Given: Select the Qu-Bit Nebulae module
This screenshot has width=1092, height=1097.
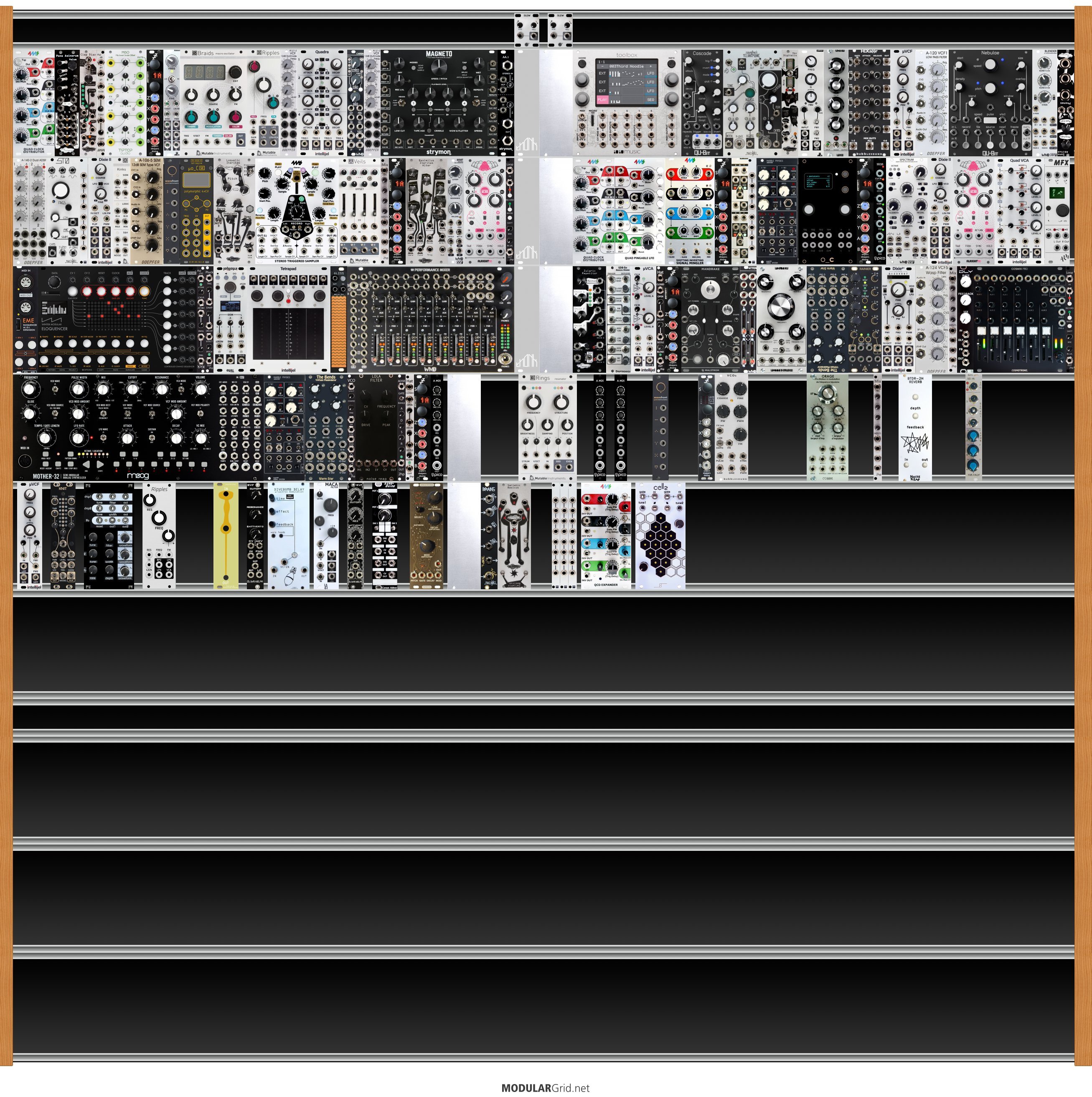Looking at the screenshot, I should pyautogui.click(x=990, y=103).
